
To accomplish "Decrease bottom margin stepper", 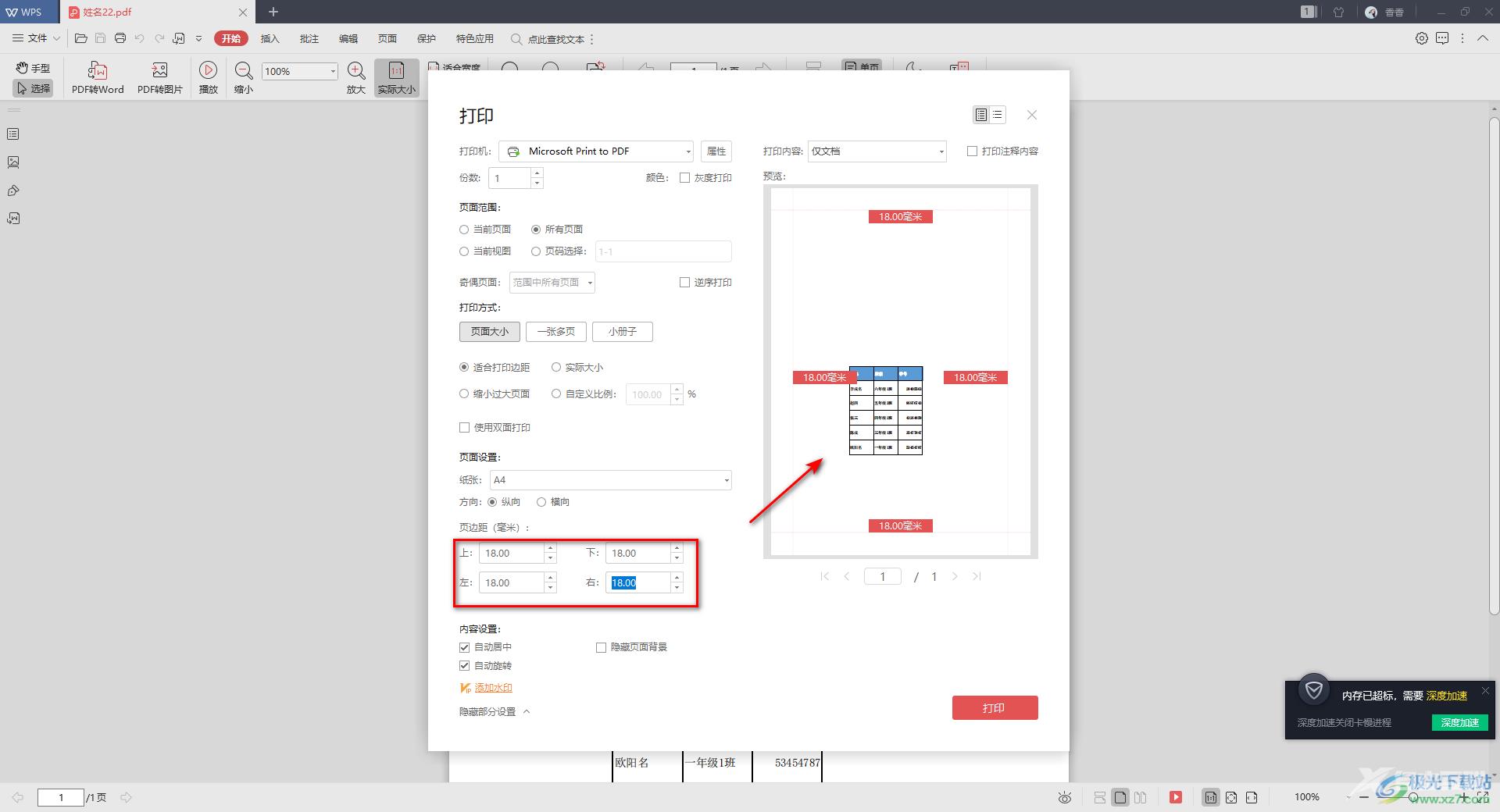I will pos(677,558).
